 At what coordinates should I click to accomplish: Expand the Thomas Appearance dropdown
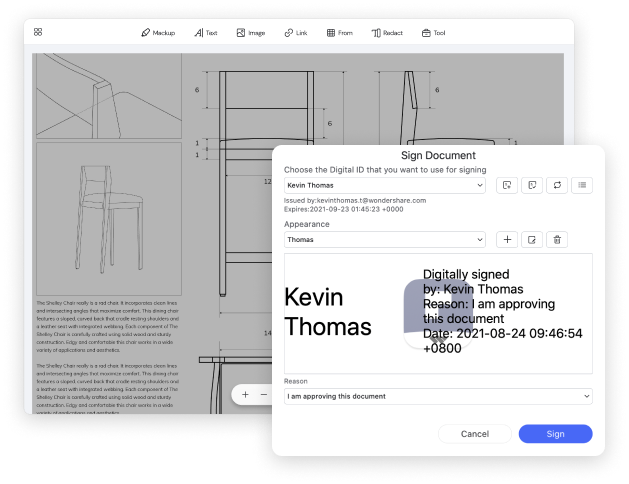[385, 240]
